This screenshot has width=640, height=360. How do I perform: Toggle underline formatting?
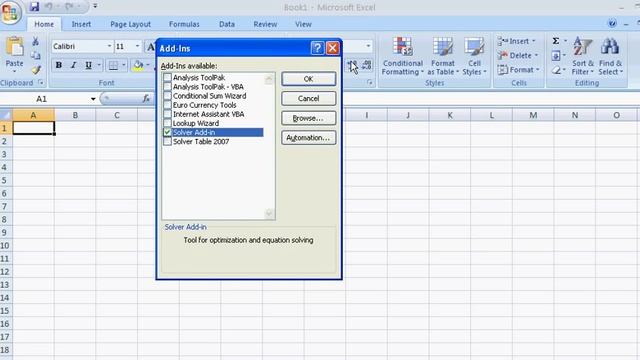[88, 65]
